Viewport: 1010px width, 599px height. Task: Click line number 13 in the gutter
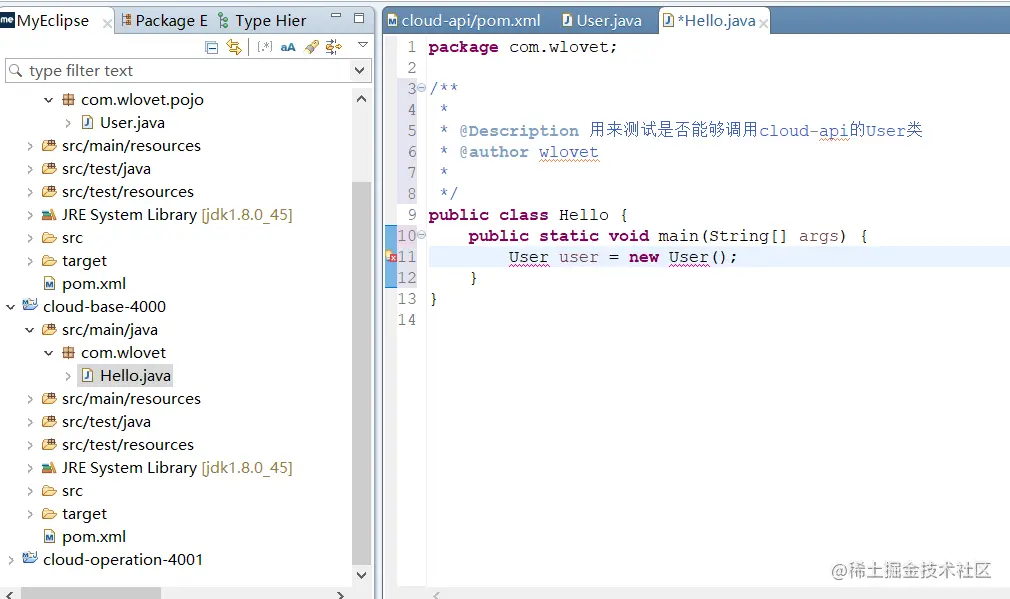[x=407, y=299]
